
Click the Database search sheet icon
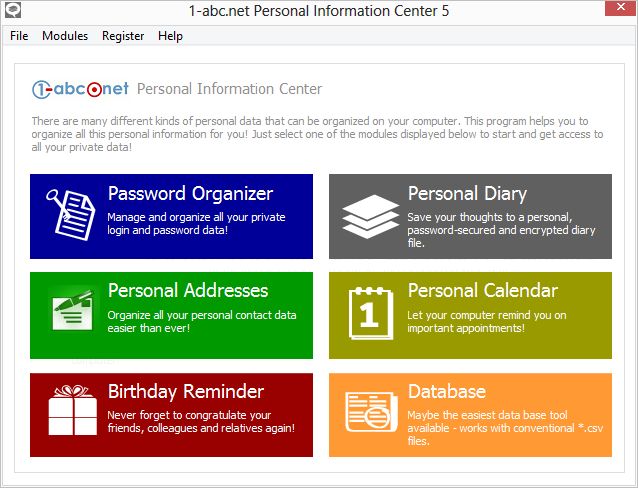[x=369, y=412]
